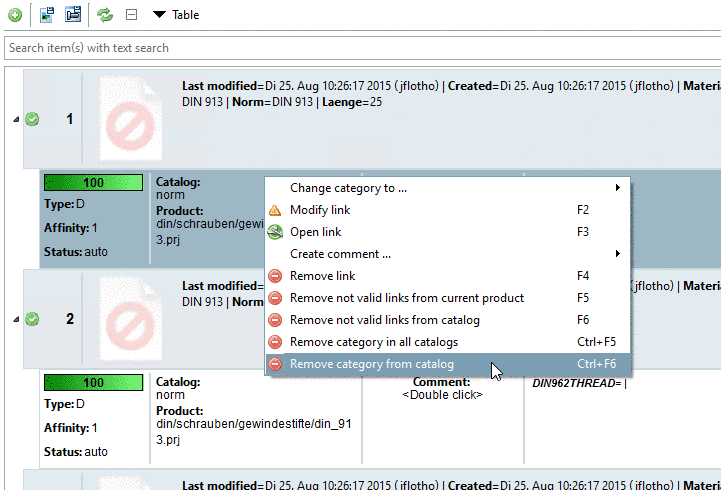Click Status: auto under row 1
Screen dimensions: 721x490
76,252
